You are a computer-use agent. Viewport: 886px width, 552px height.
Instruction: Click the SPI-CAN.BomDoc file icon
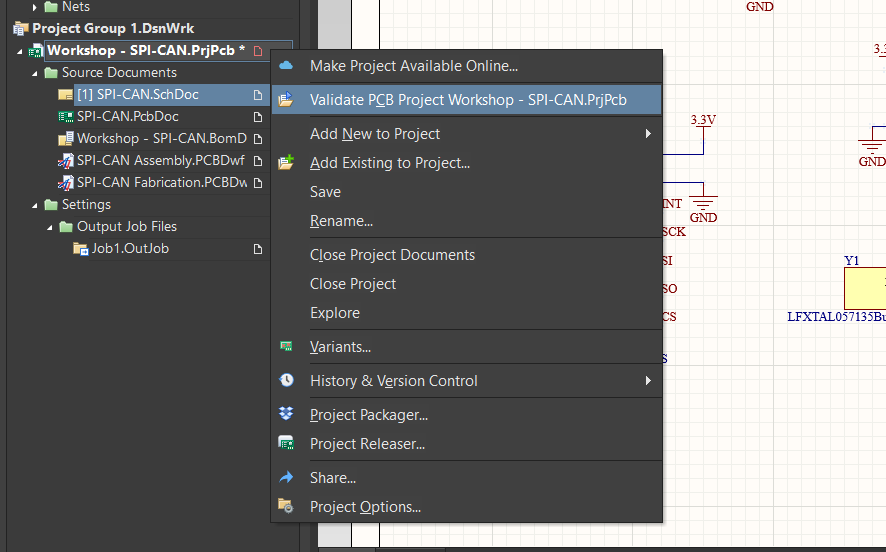click(x=66, y=138)
